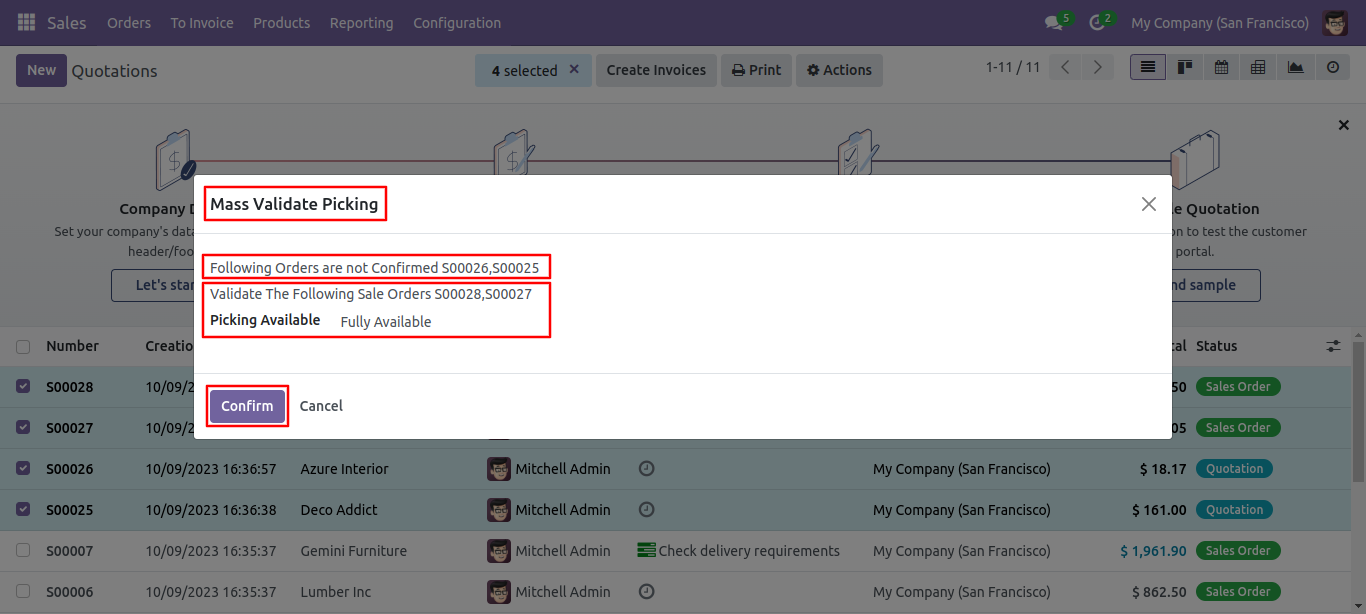Click the Deco Addict customer cell
Viewport: 1366px width, 614px height.
pos(339,509)
